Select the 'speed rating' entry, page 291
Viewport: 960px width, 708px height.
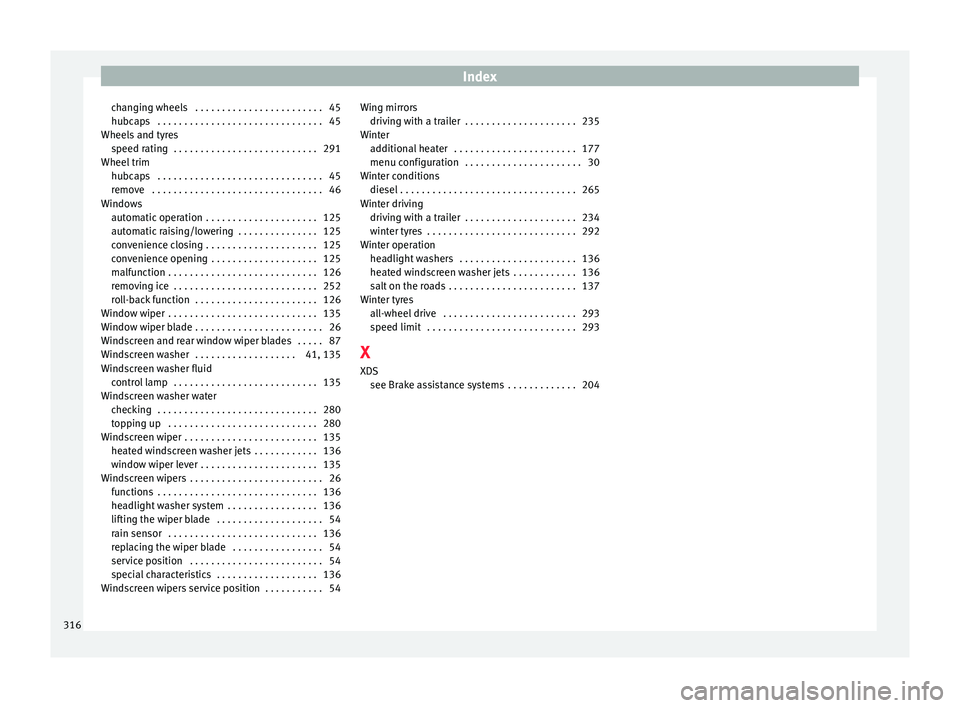click(x=226, y=149)
